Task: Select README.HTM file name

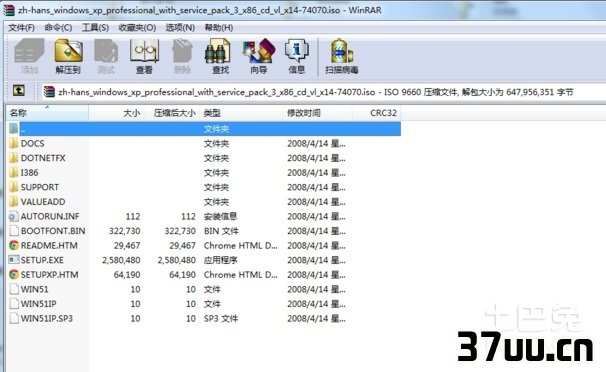Action: (x=49, y=246)
